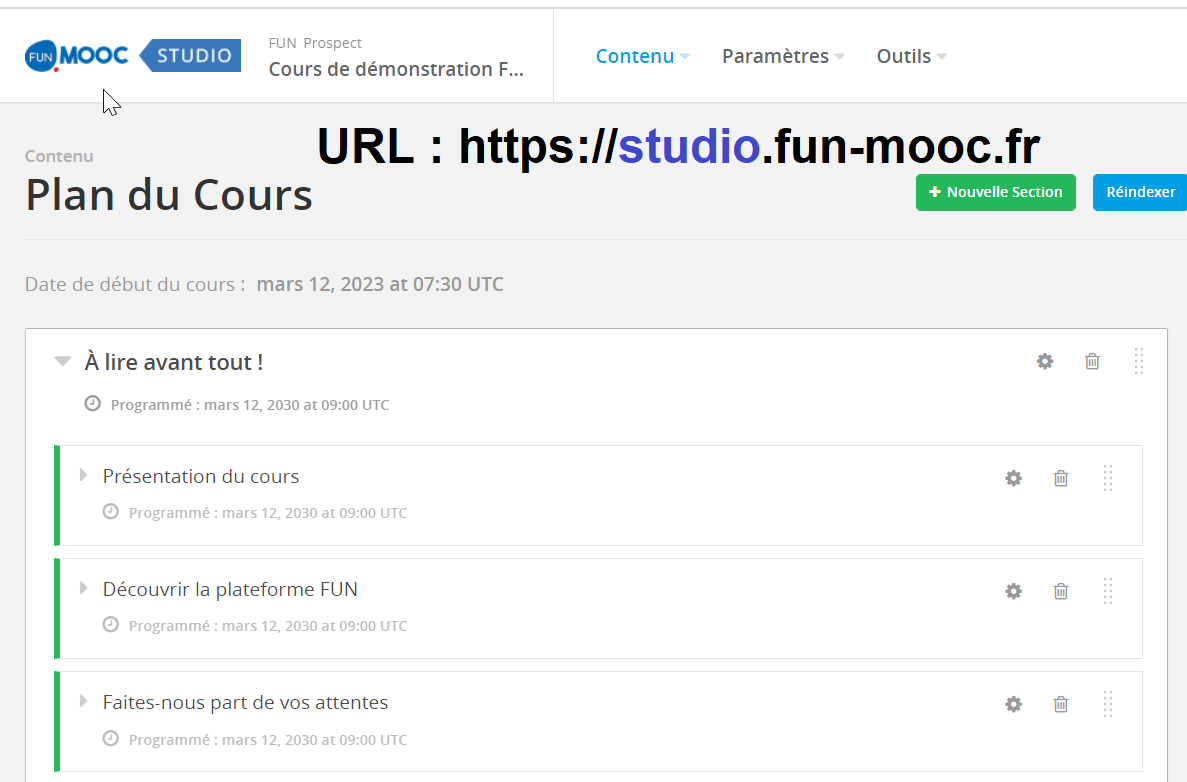Open the Paramètres dropdown menu
This screenshot has width=1187, height=782.
coord(783,56)
